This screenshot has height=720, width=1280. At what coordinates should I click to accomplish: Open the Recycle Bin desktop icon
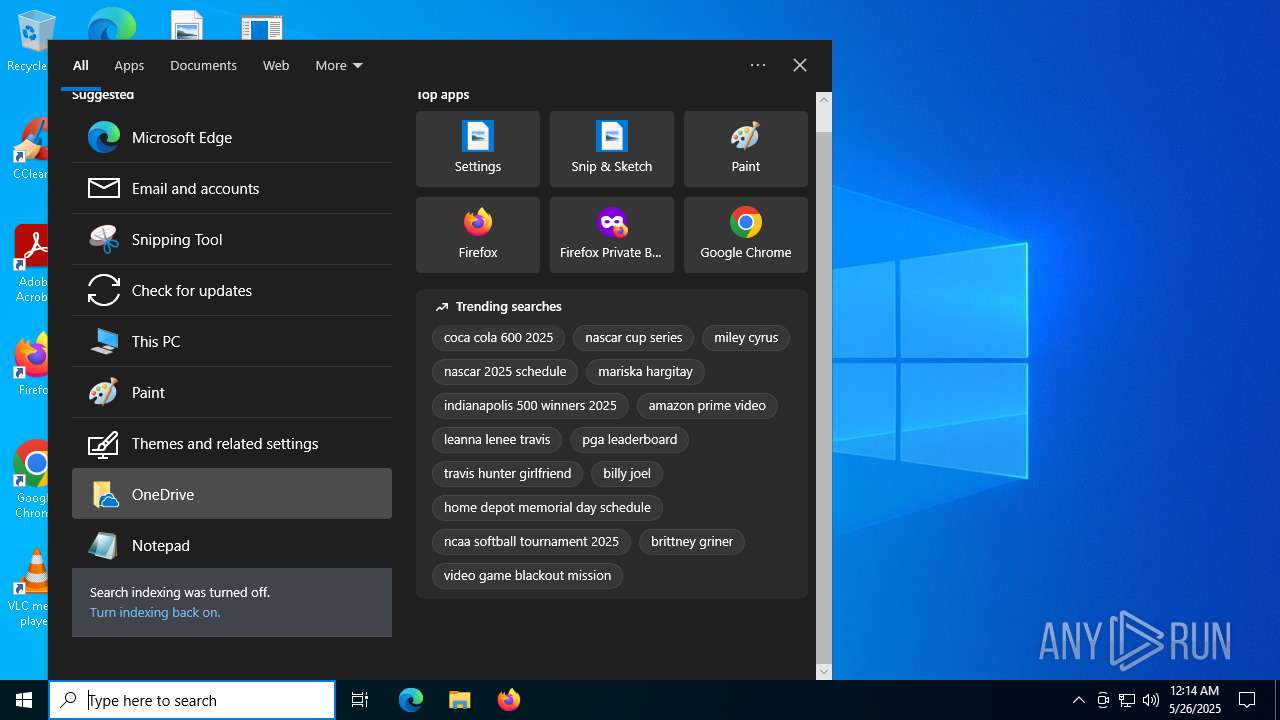click(30, 40)
